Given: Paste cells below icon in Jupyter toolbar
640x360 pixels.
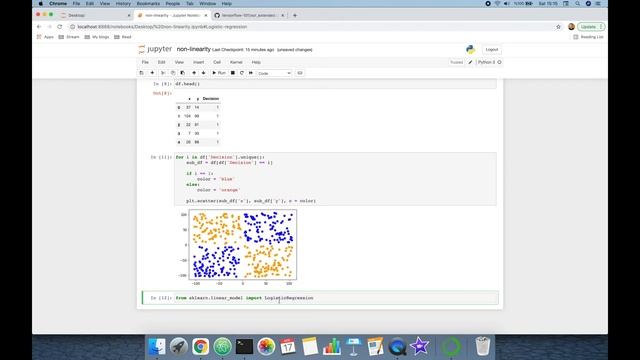Looking at the screenshot, I should (x=182, y=73).
